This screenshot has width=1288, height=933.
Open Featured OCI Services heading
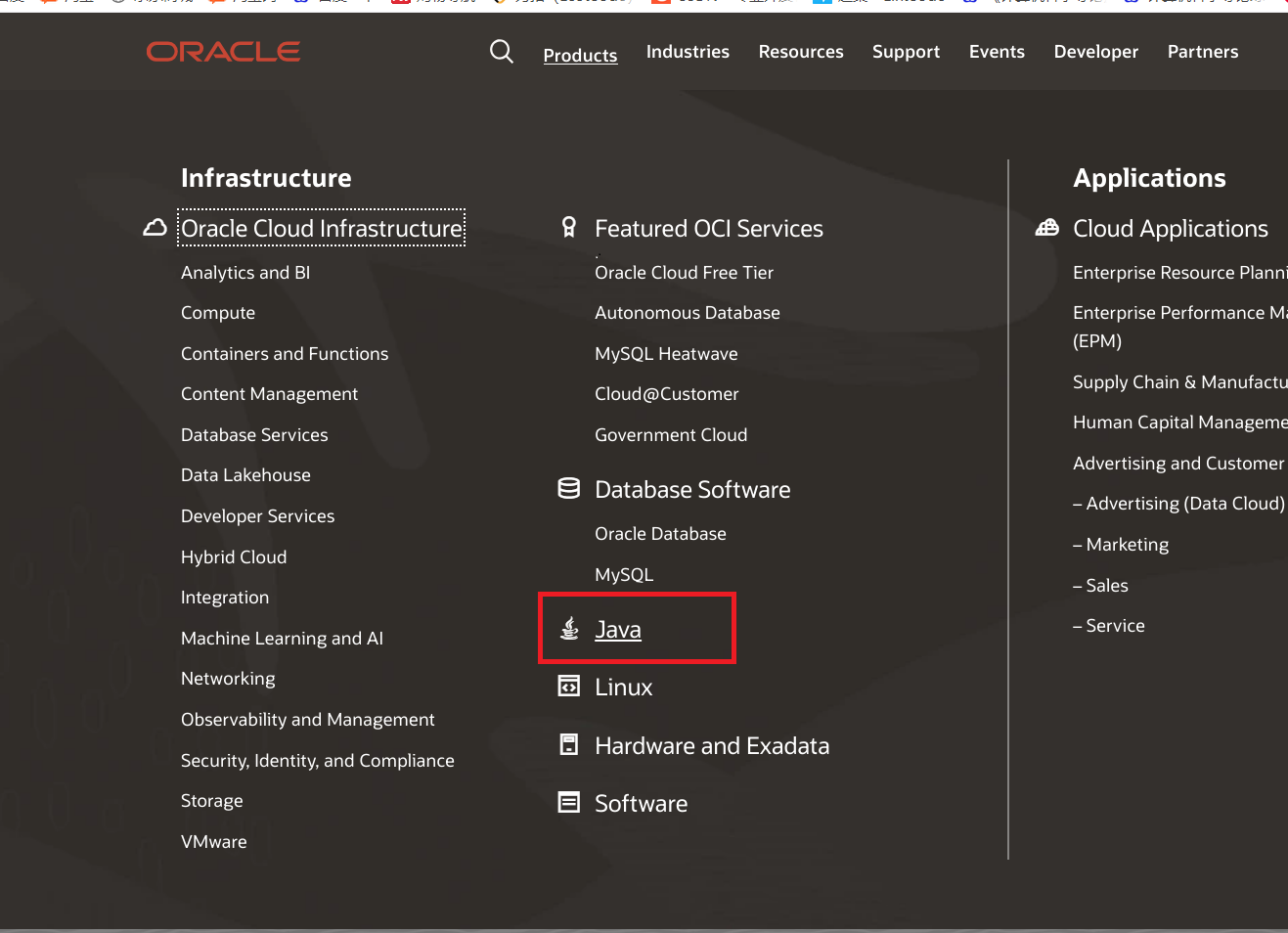(709, 229)
